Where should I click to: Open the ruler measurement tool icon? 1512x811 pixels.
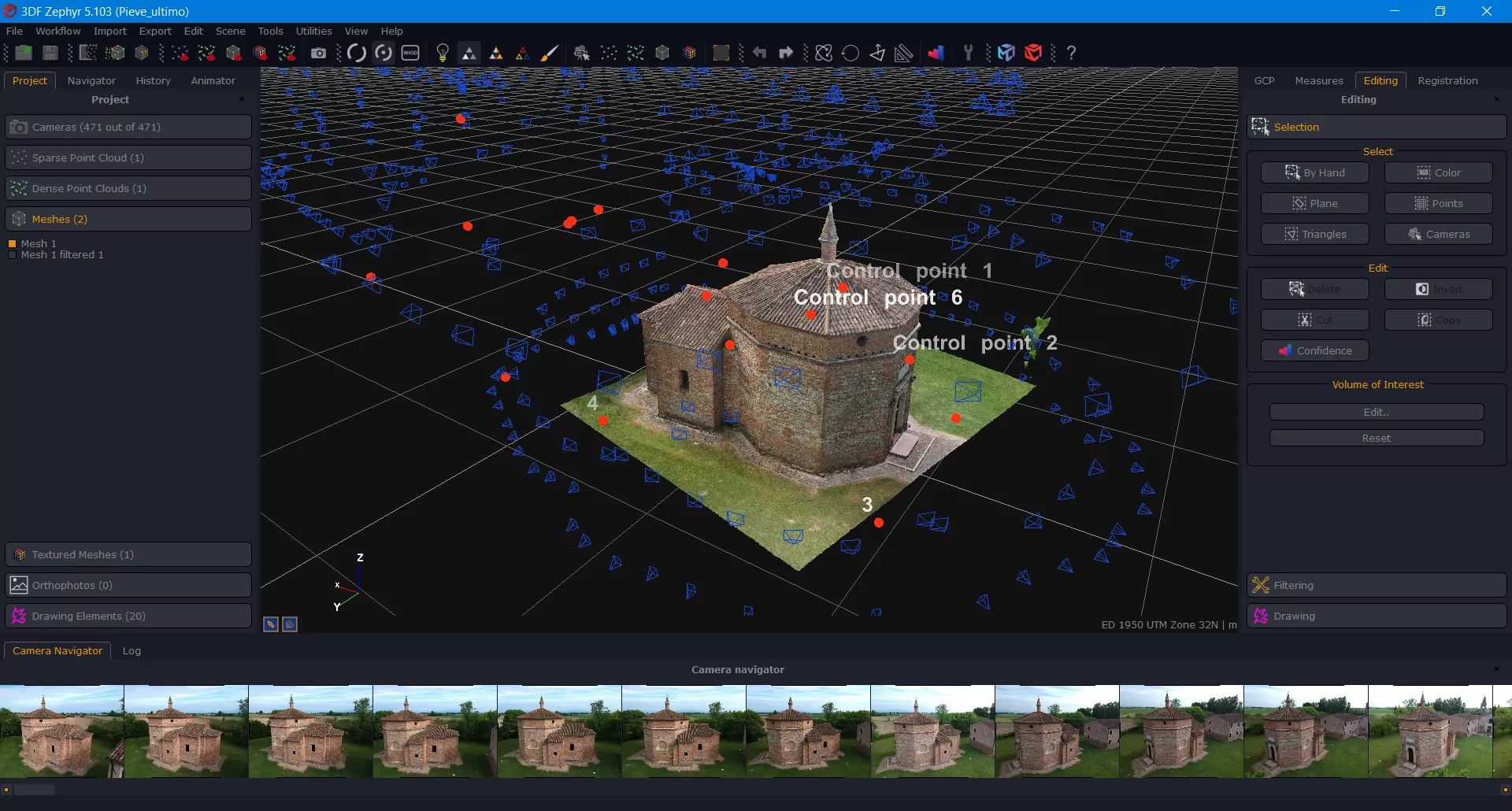pos(904,53)
